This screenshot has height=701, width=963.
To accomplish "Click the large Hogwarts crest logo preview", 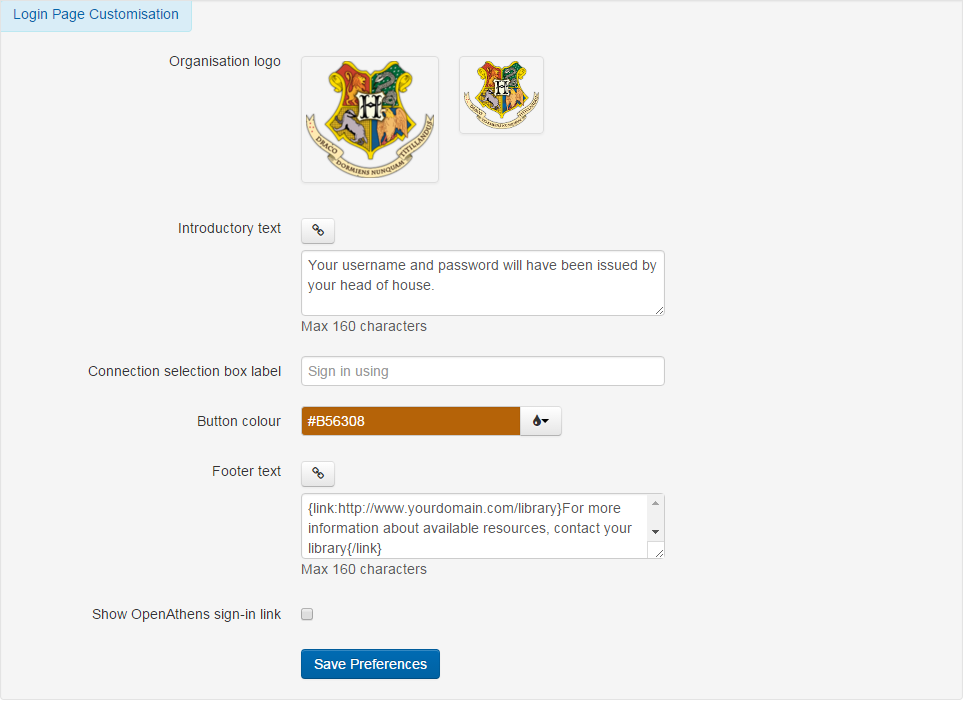I will 369,119.
